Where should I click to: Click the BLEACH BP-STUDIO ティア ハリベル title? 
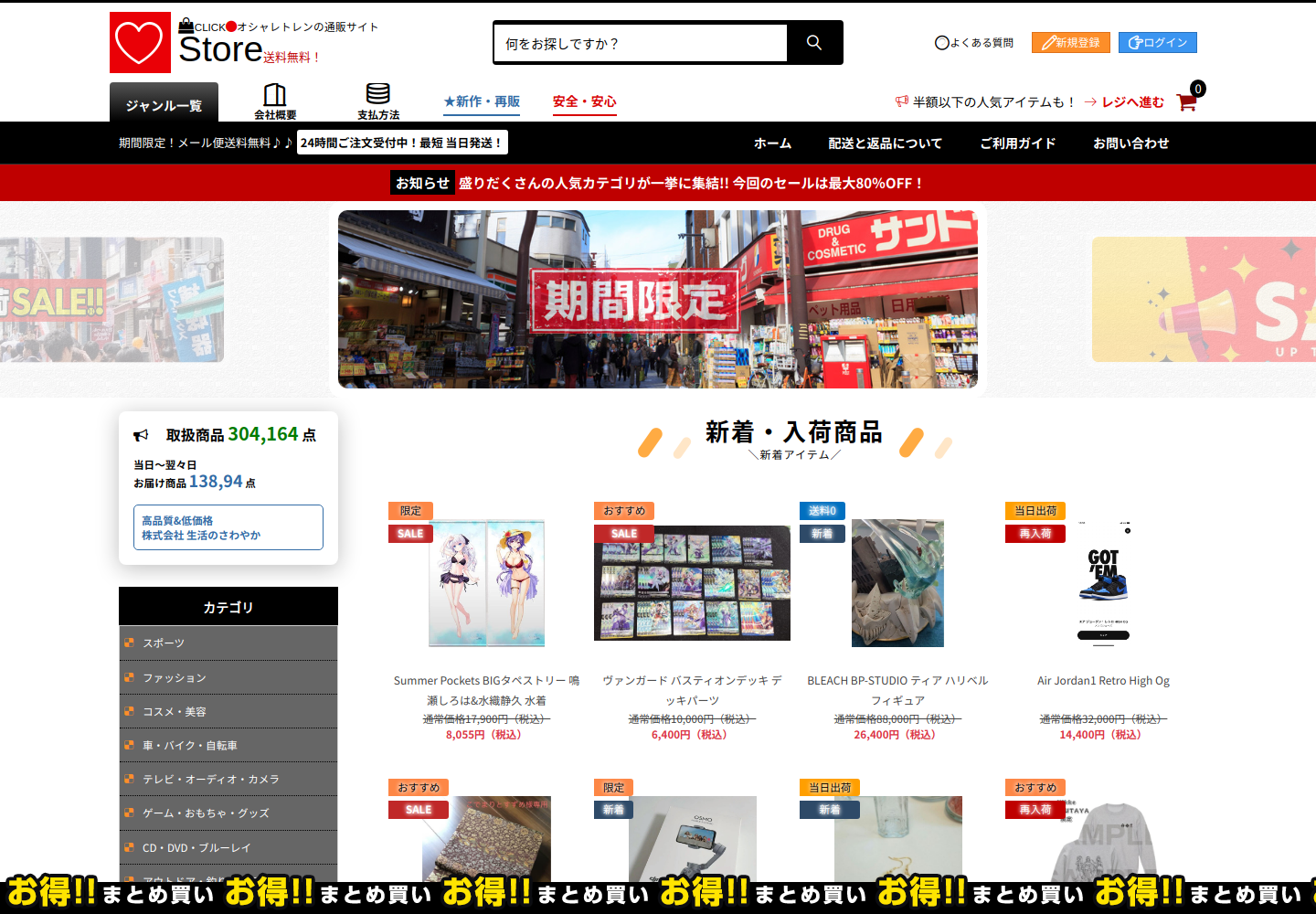[x=898, y=691]
